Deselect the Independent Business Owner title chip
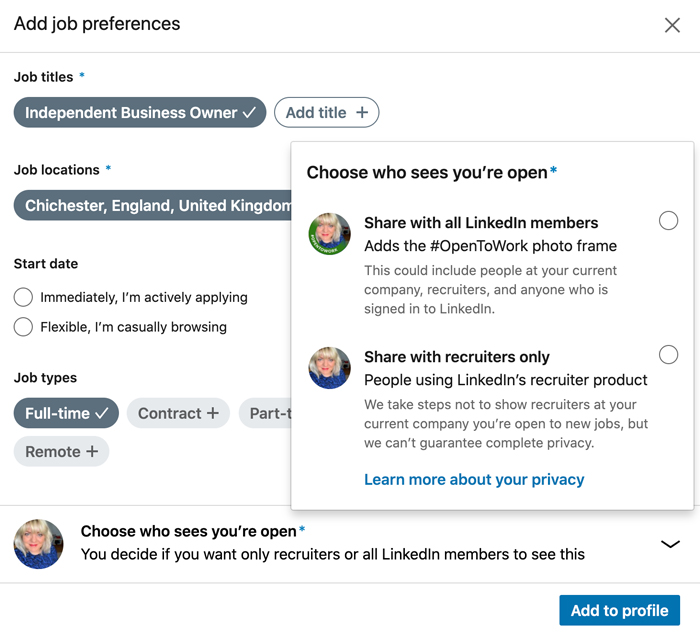 coord(140,113)
